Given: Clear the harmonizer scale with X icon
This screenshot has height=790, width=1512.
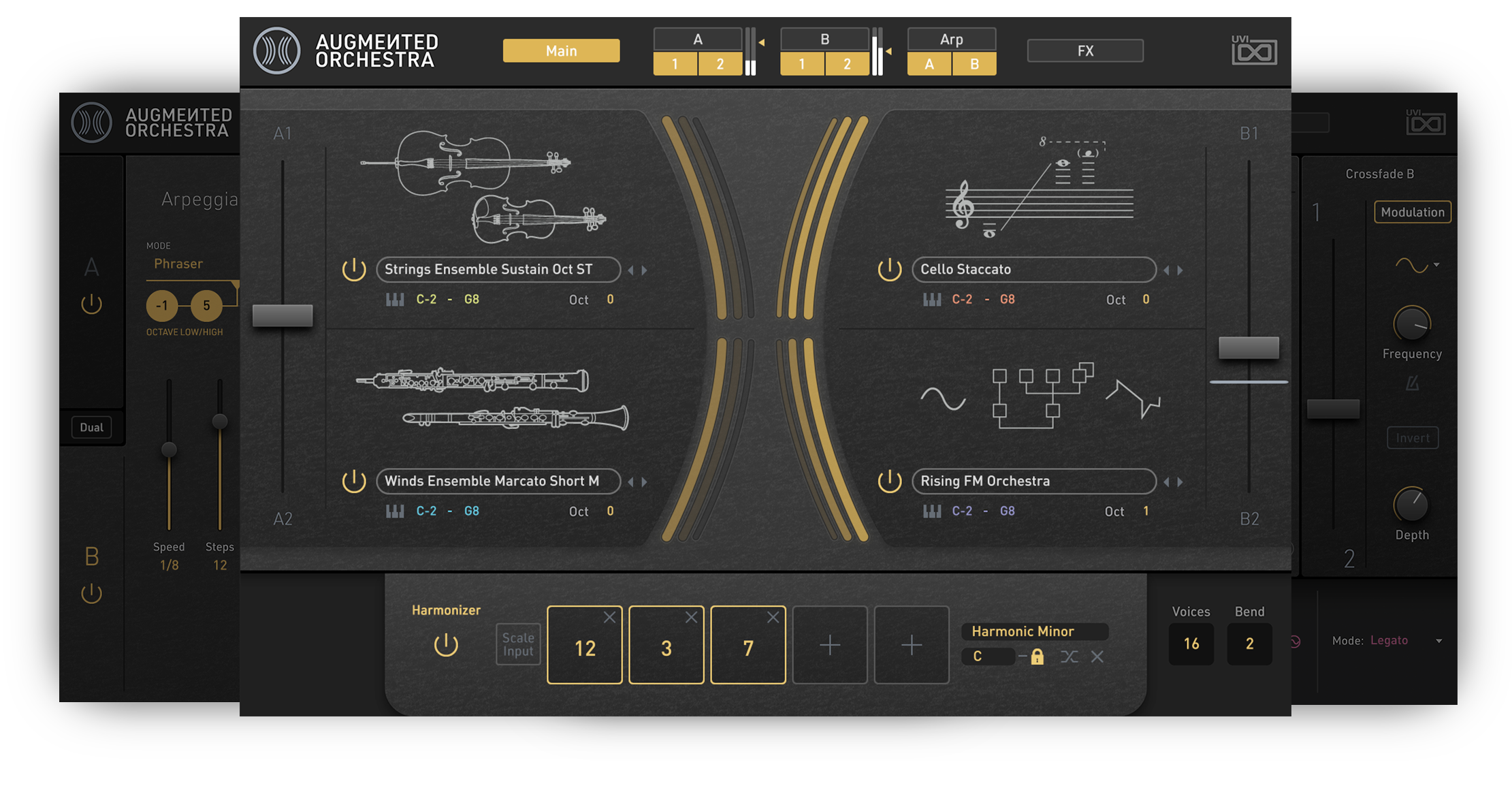Looking at the screenshot, I should (x=1097, y=657).
